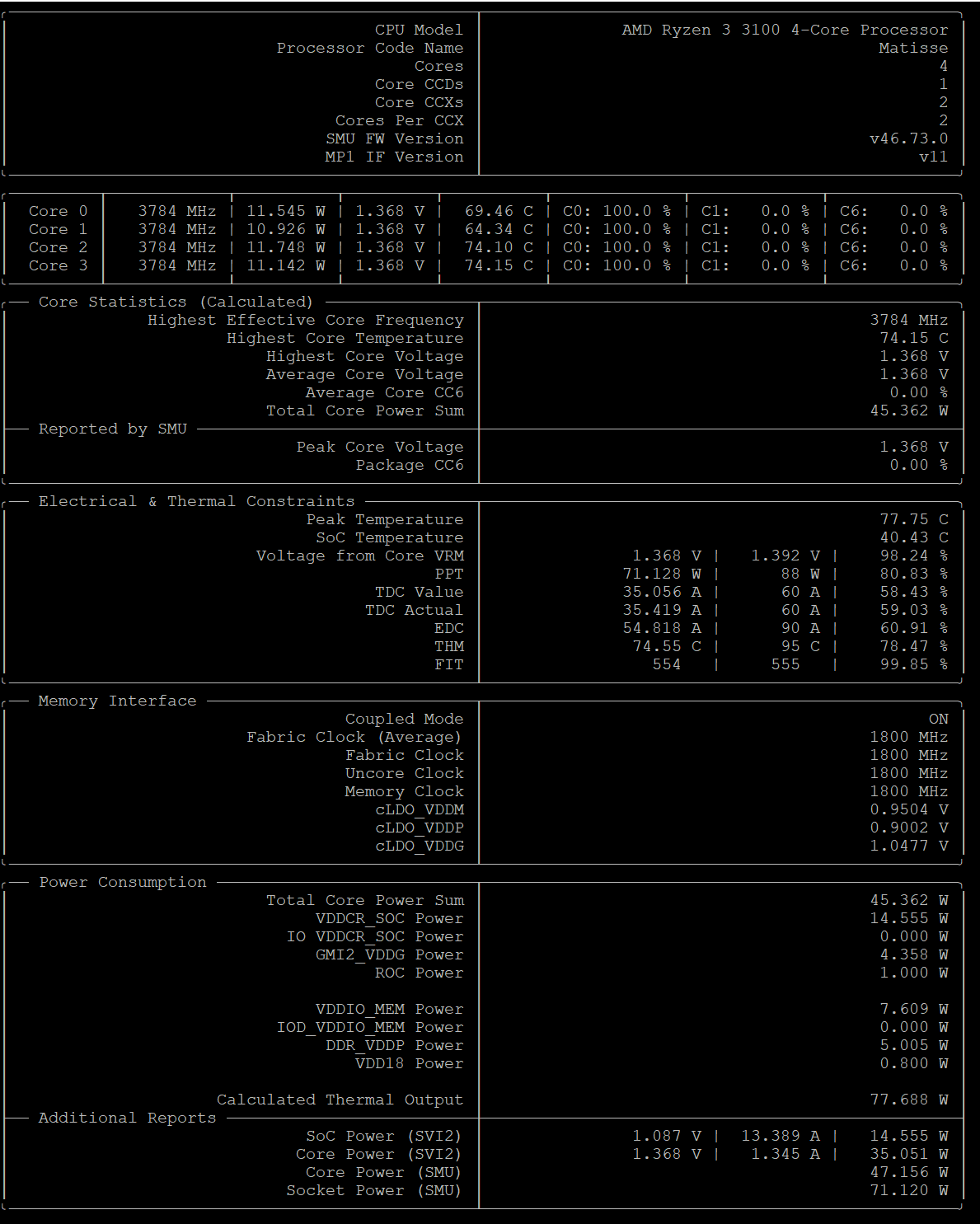Click the EDC label

(448, 628)
